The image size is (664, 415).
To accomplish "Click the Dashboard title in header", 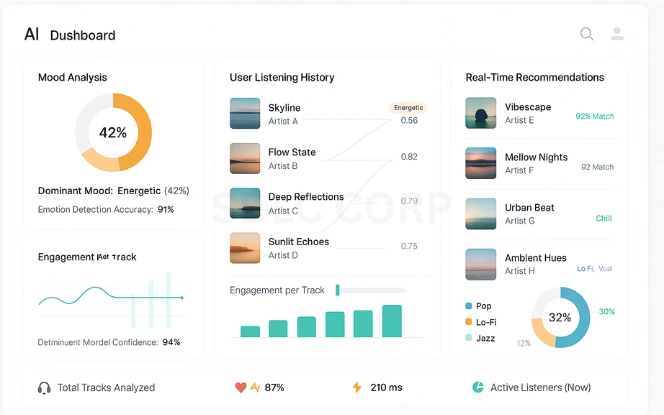I will (83, 35).
